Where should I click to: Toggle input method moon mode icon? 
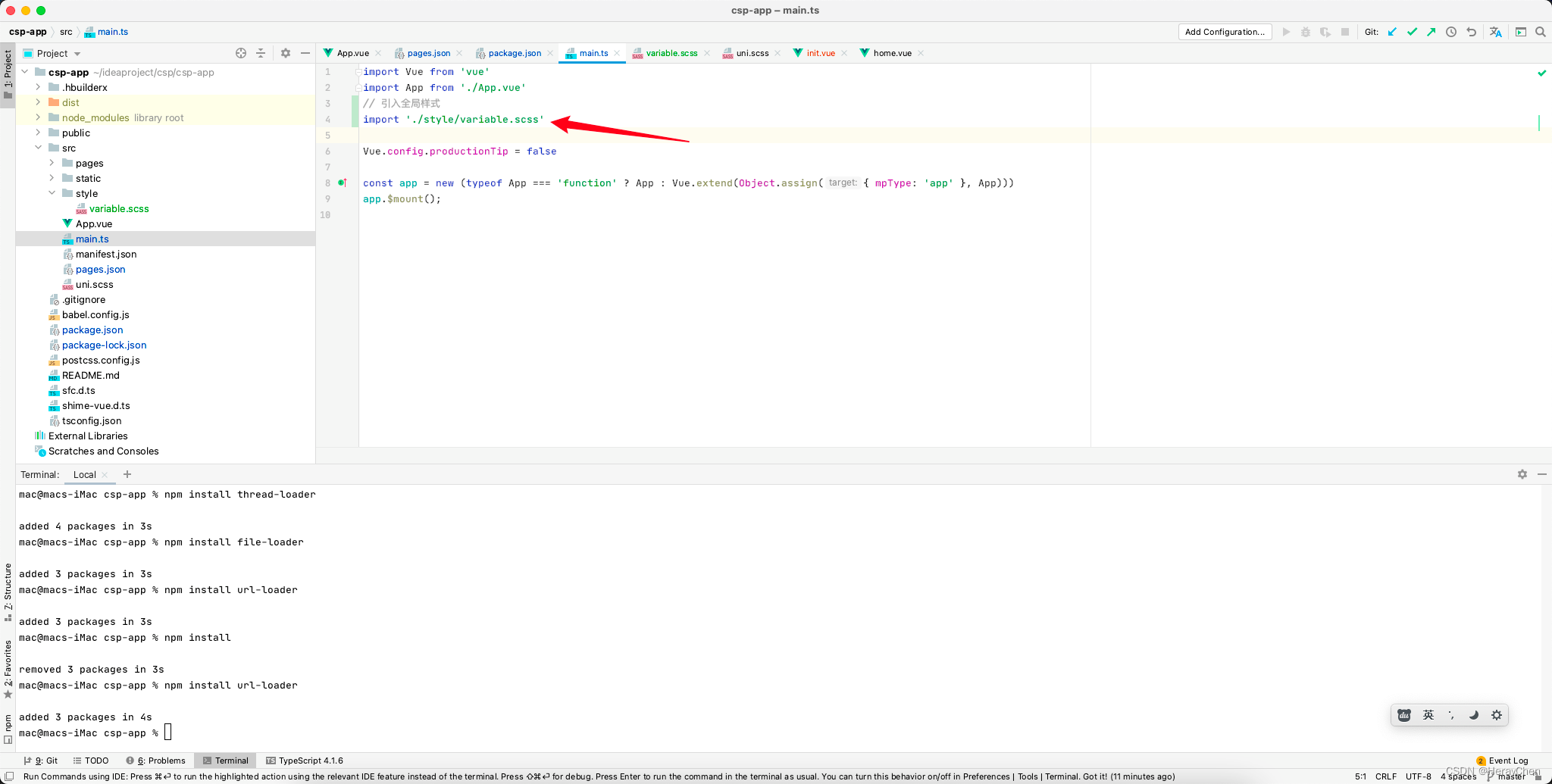tap(1474, 715)
